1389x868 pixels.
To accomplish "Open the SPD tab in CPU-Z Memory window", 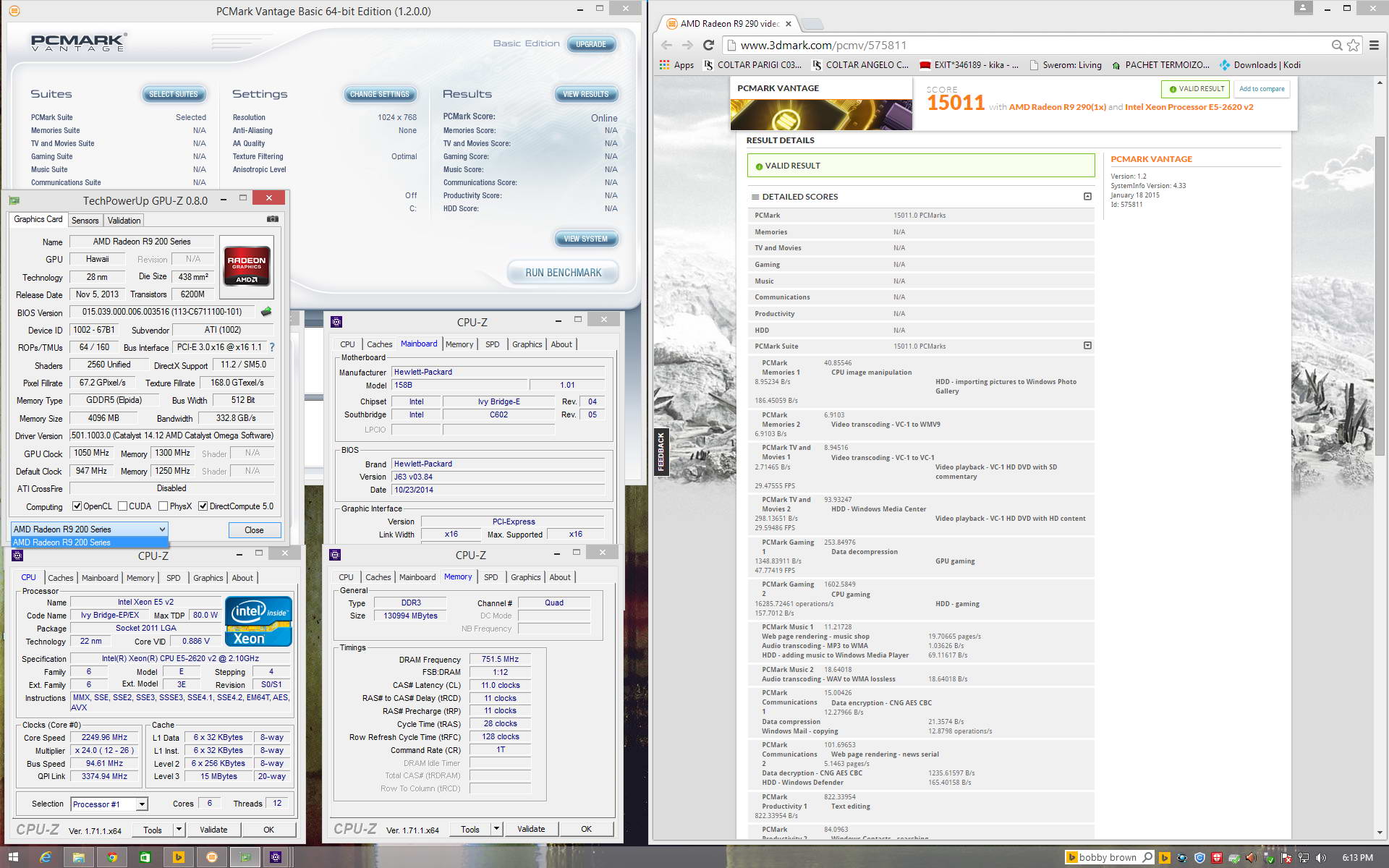I will (491, 577).
